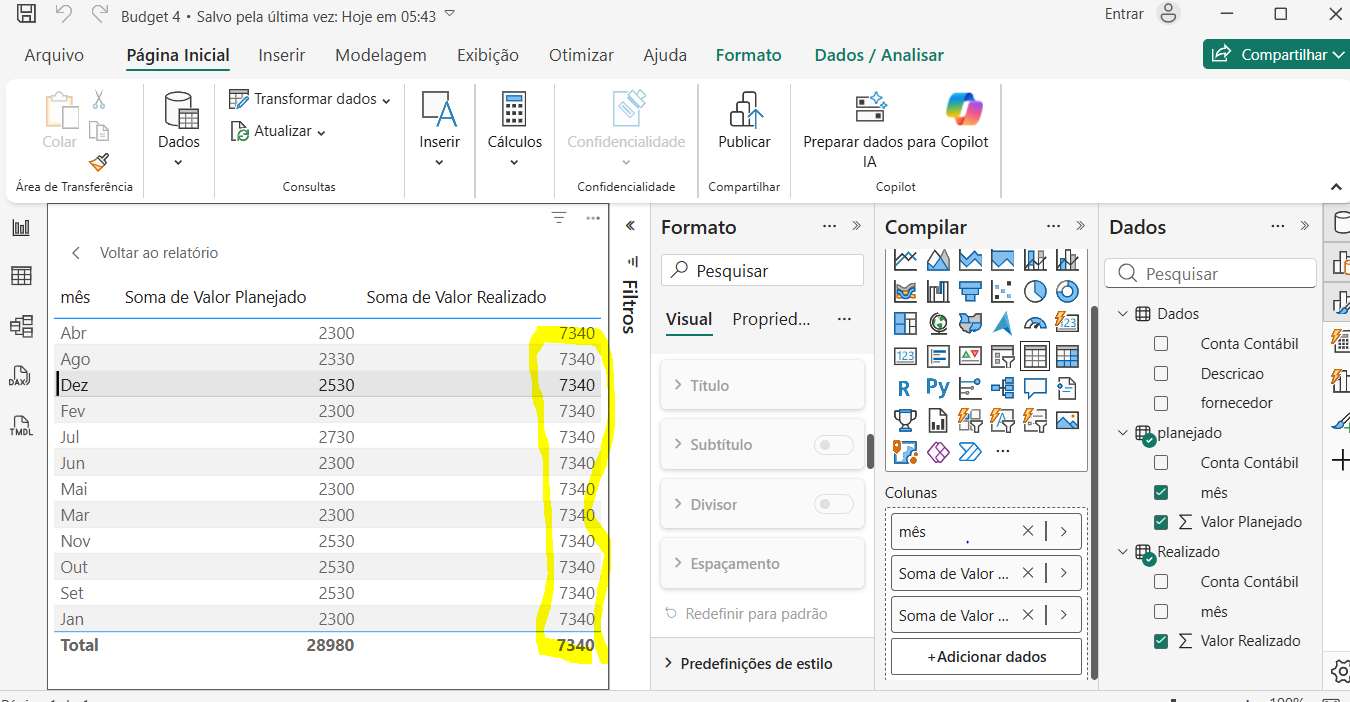Viewport: 1350px width, 702px height.
Task: Enable the mês field in the Realizado table
Action: click(x=1160, y=611)
